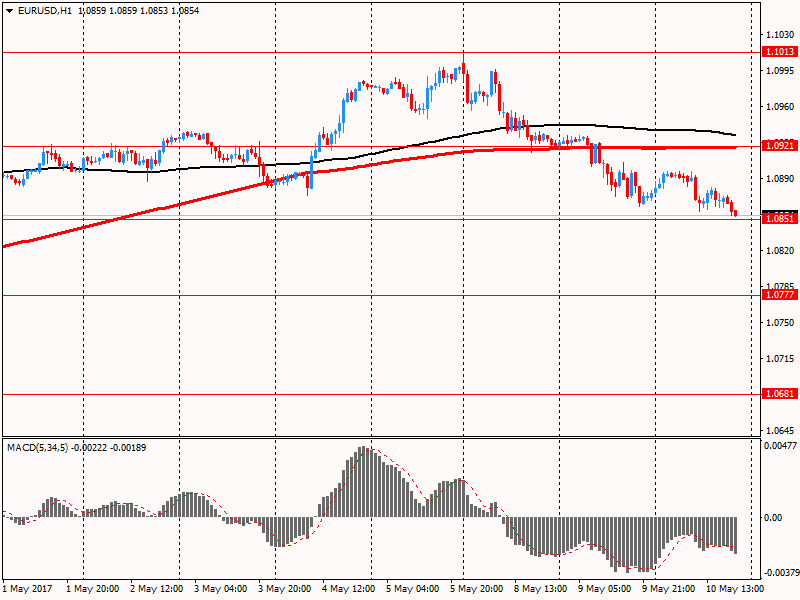
Task: Click the 3 May 04:00 time label
Action: pos(221,589)
